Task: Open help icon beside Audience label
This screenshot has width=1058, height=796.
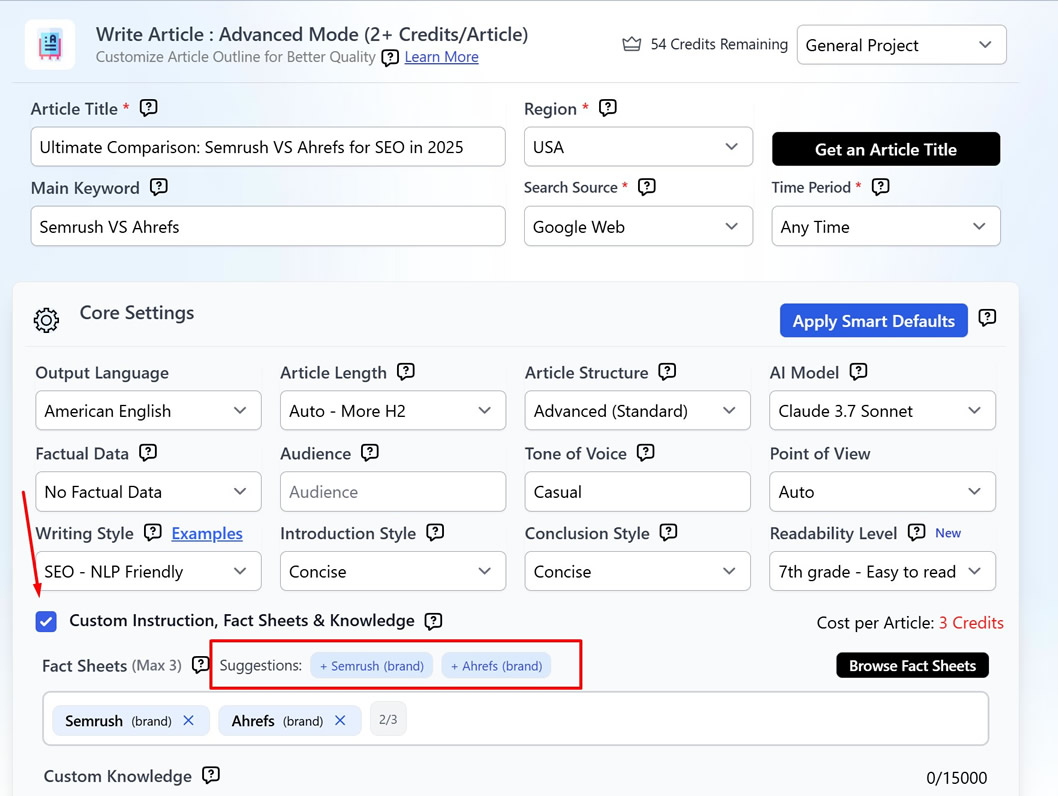Action: click(x=370, y=453)
